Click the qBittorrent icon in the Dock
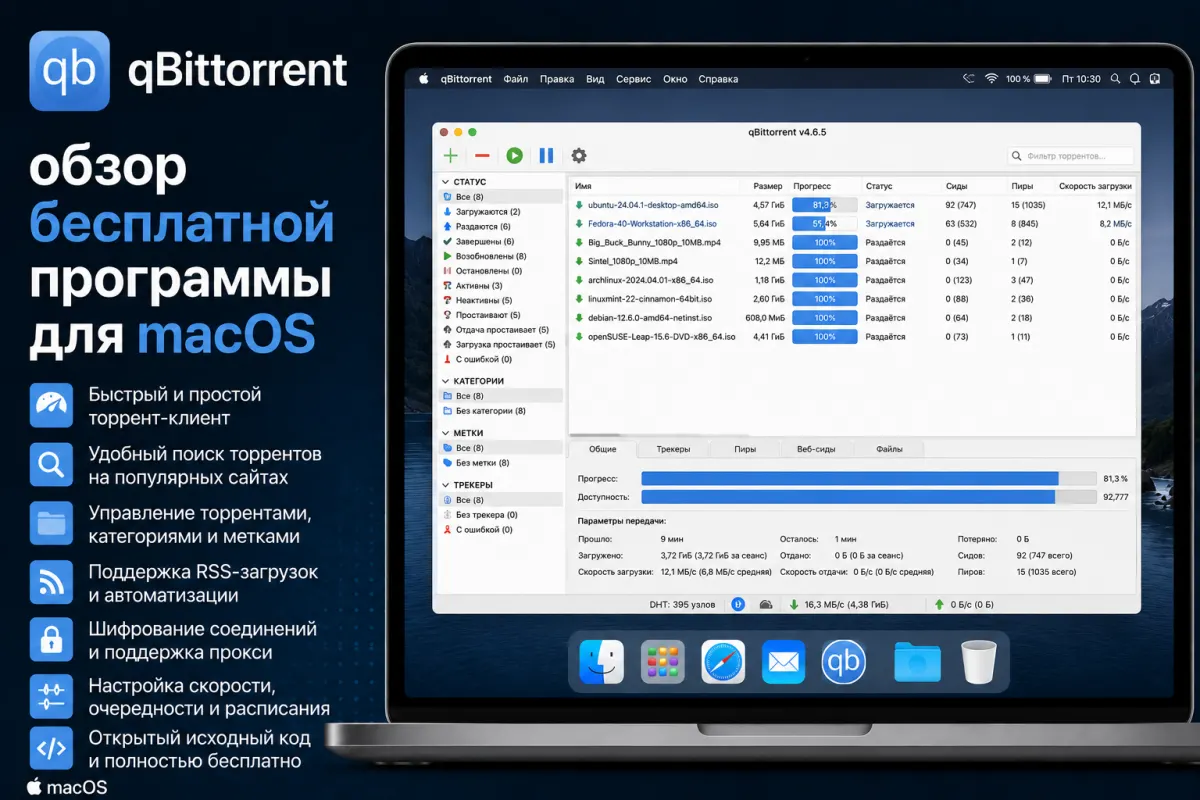Image resolution: width=1200 pixels, height=800 pixels. 843,662
